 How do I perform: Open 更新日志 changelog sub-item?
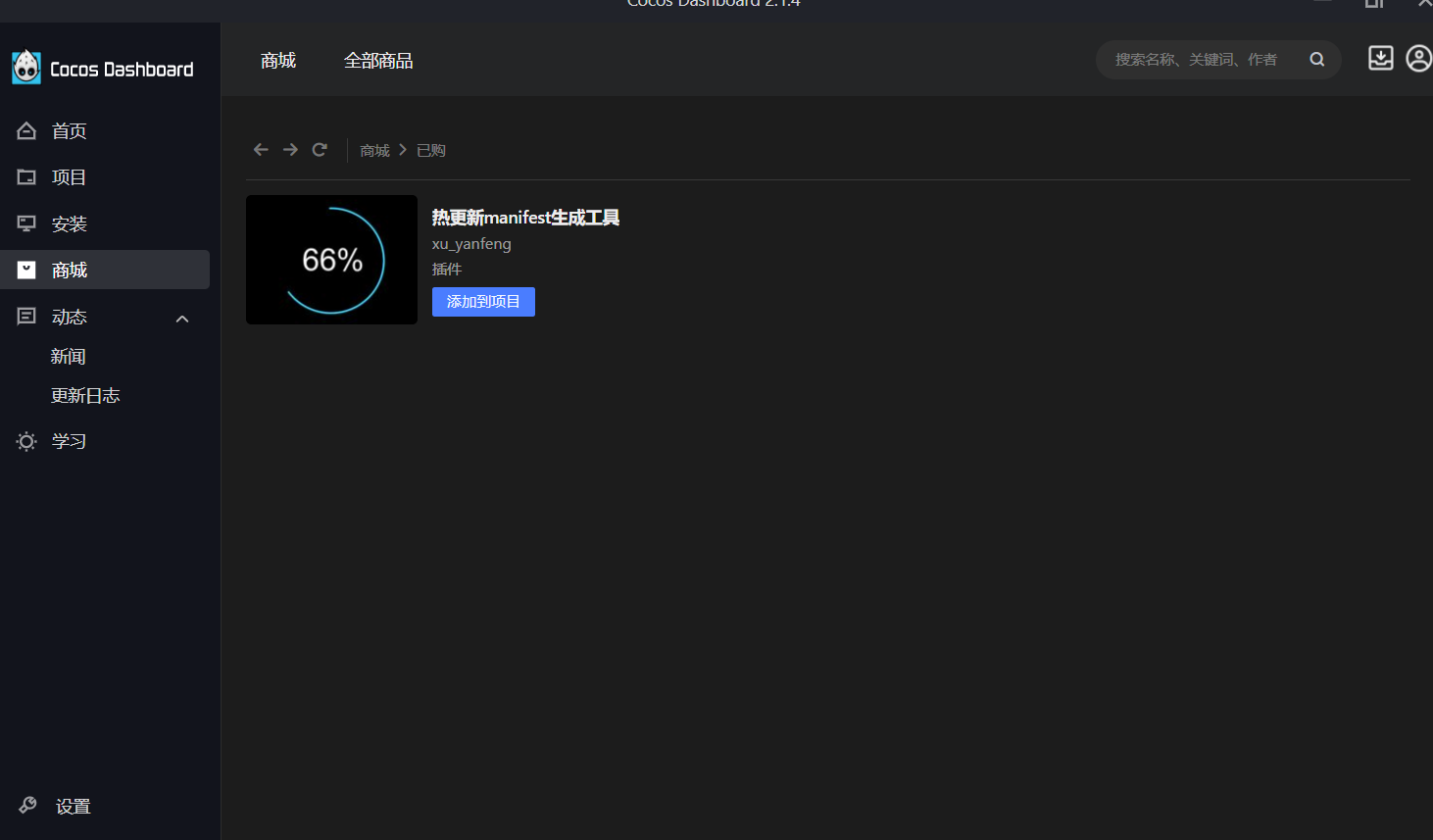(85, 396)
